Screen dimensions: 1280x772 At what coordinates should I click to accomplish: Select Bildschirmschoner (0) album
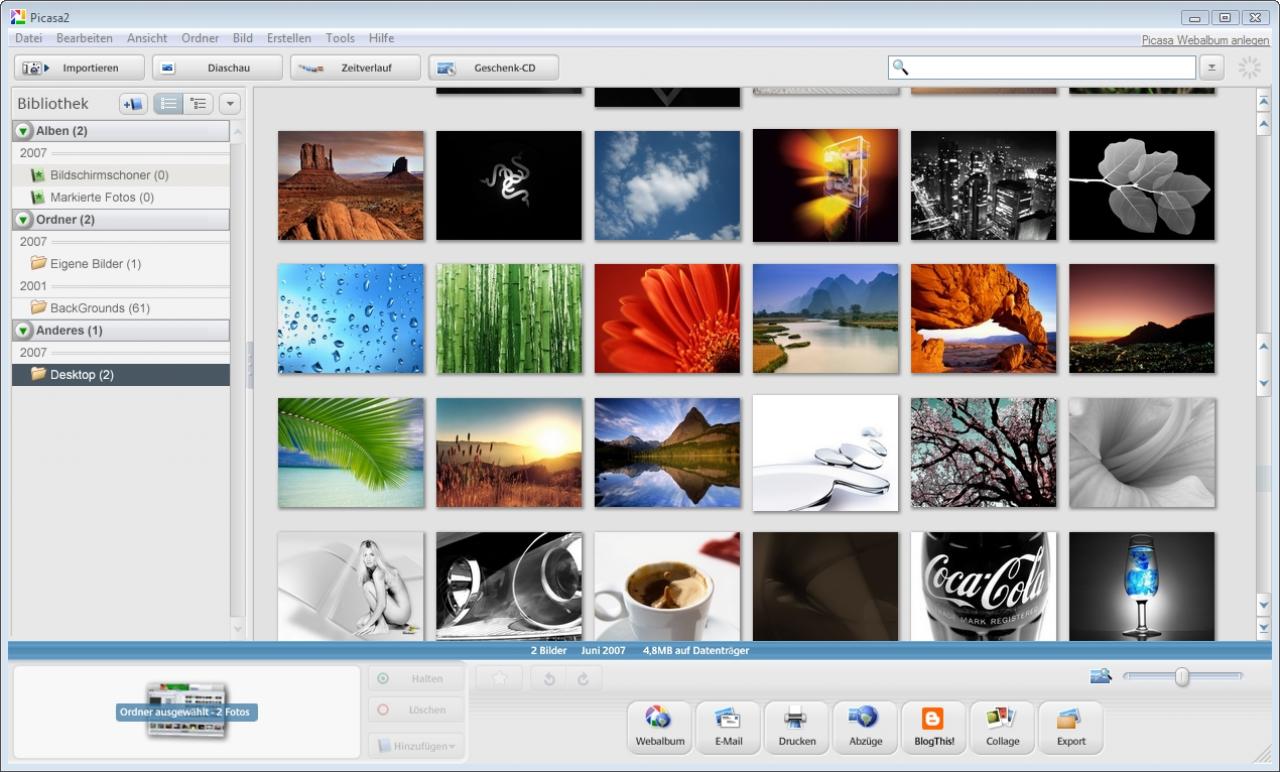pyautogui.click(x=121, y=175)
